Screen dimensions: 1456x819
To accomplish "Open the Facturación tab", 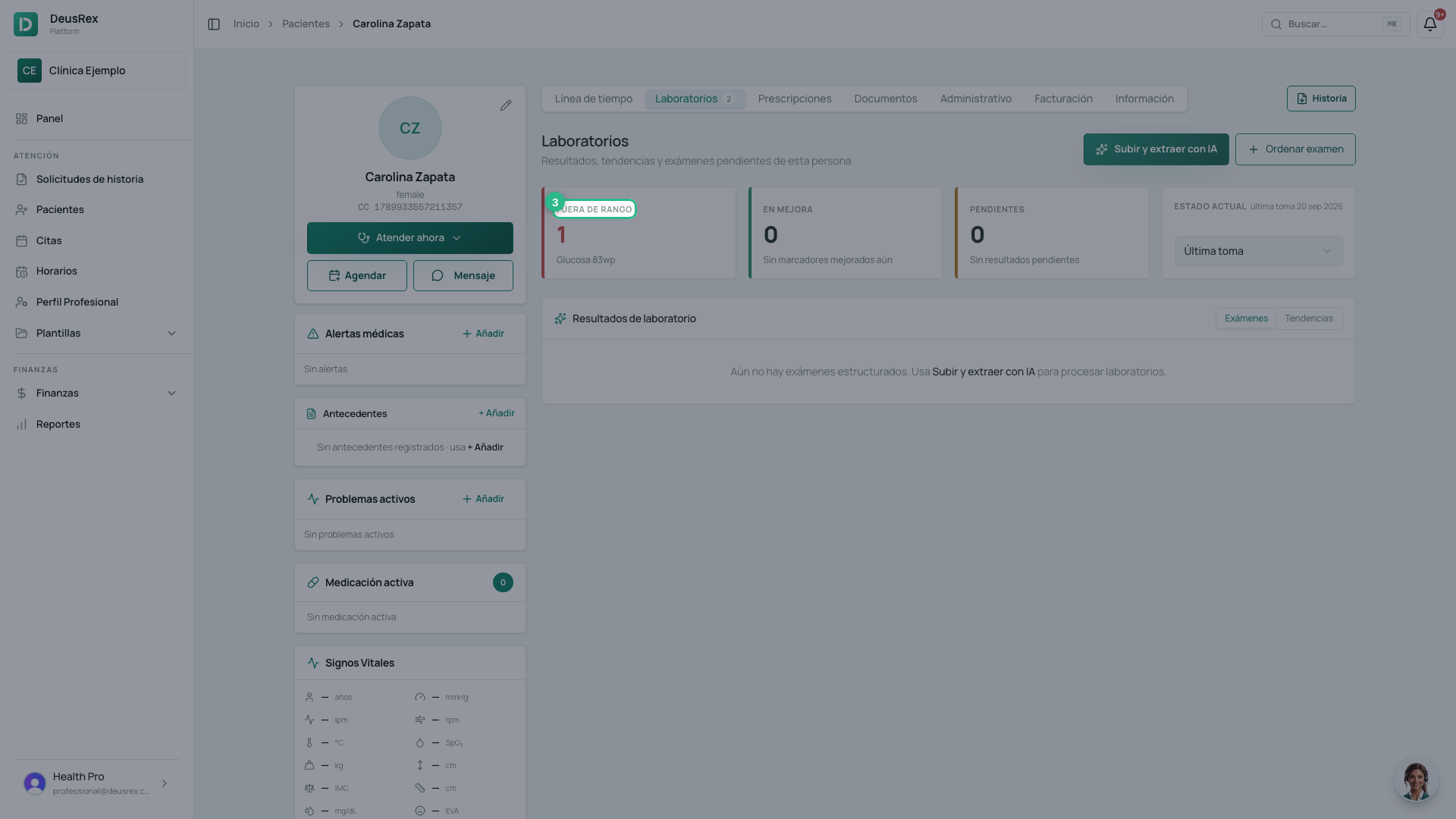I will [x=1063, y=99].
